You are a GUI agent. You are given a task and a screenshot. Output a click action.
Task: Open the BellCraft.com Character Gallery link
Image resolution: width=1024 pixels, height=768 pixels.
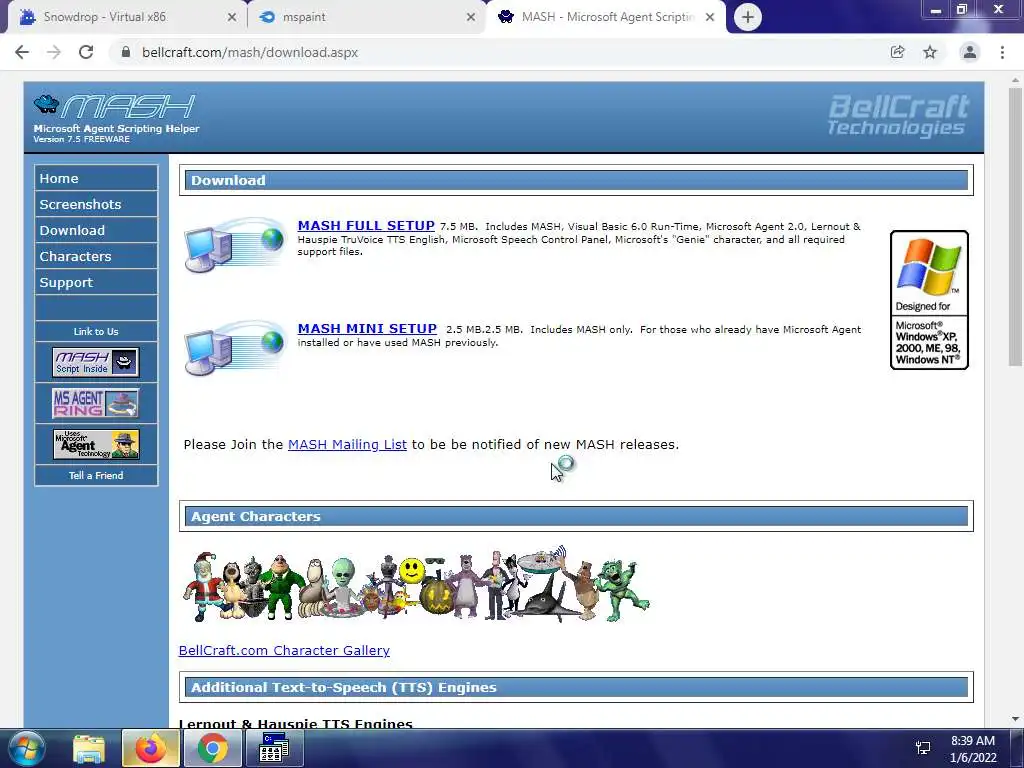284,650
